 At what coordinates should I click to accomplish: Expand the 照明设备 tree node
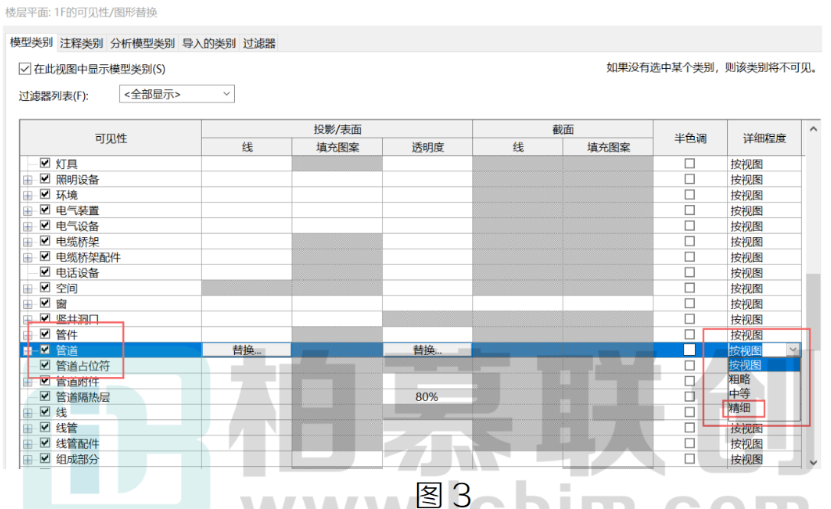pos(28,180)
